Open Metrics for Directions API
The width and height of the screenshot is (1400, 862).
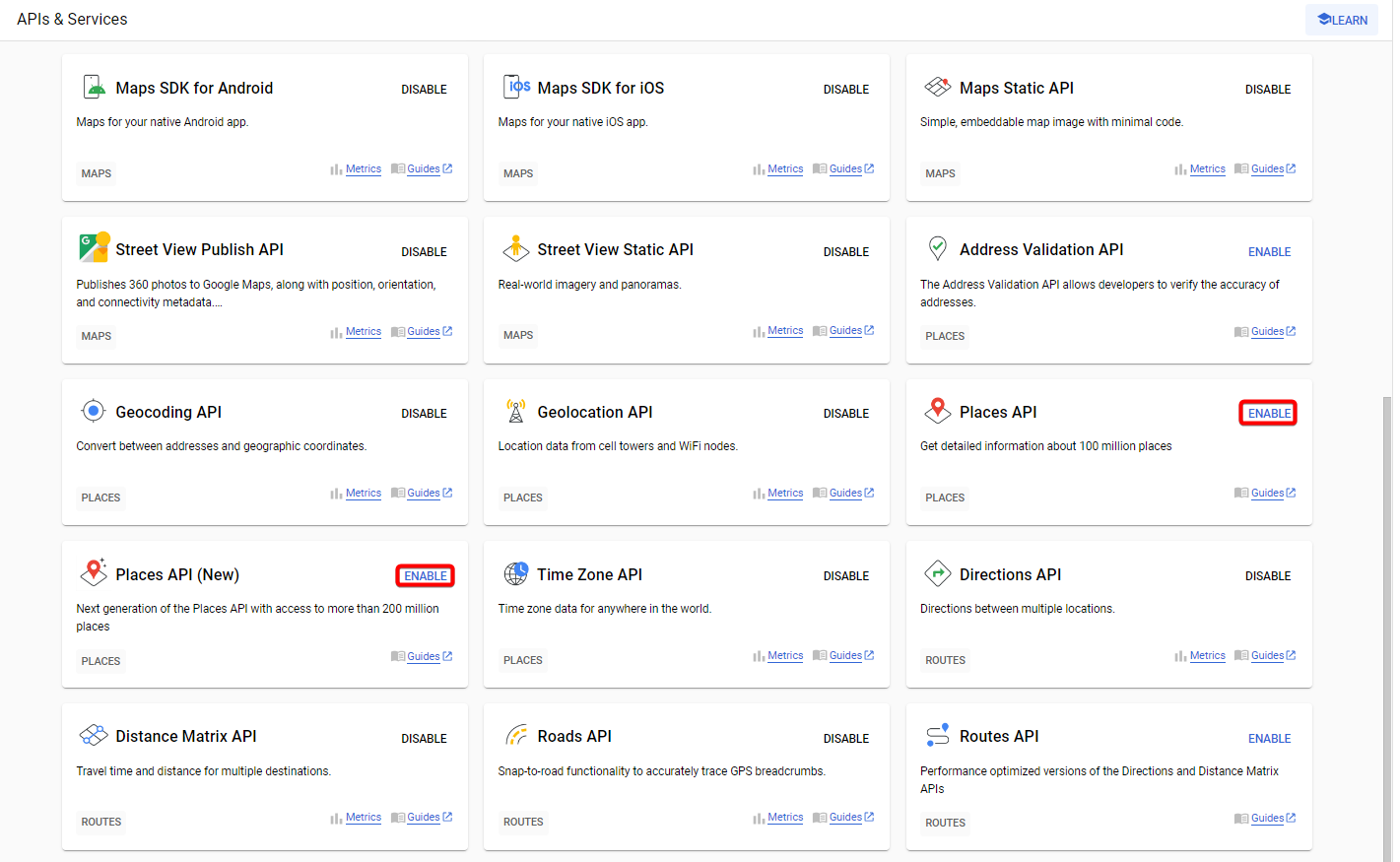[x=1207, y=656]
